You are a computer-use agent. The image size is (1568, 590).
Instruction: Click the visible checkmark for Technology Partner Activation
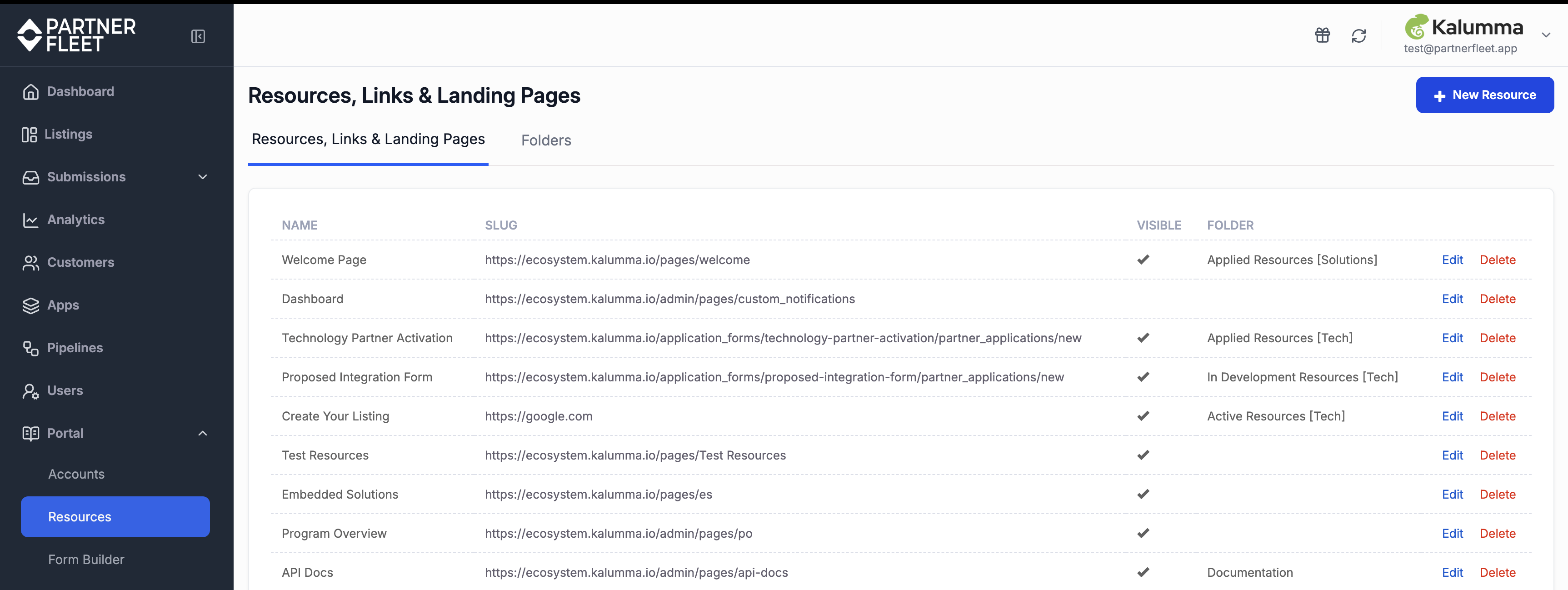click(1143, 337)
